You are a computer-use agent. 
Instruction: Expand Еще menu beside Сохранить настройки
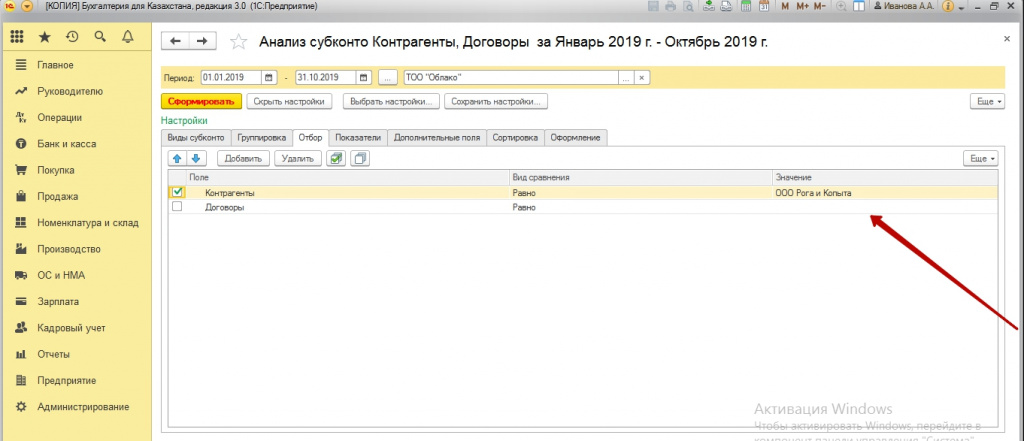[986, 101]
